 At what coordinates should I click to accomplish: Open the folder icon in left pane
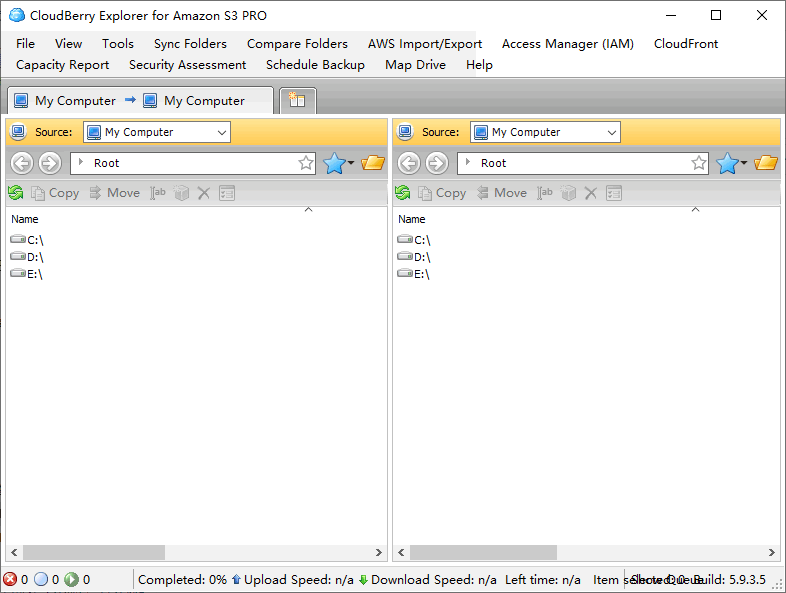(373, 163)
